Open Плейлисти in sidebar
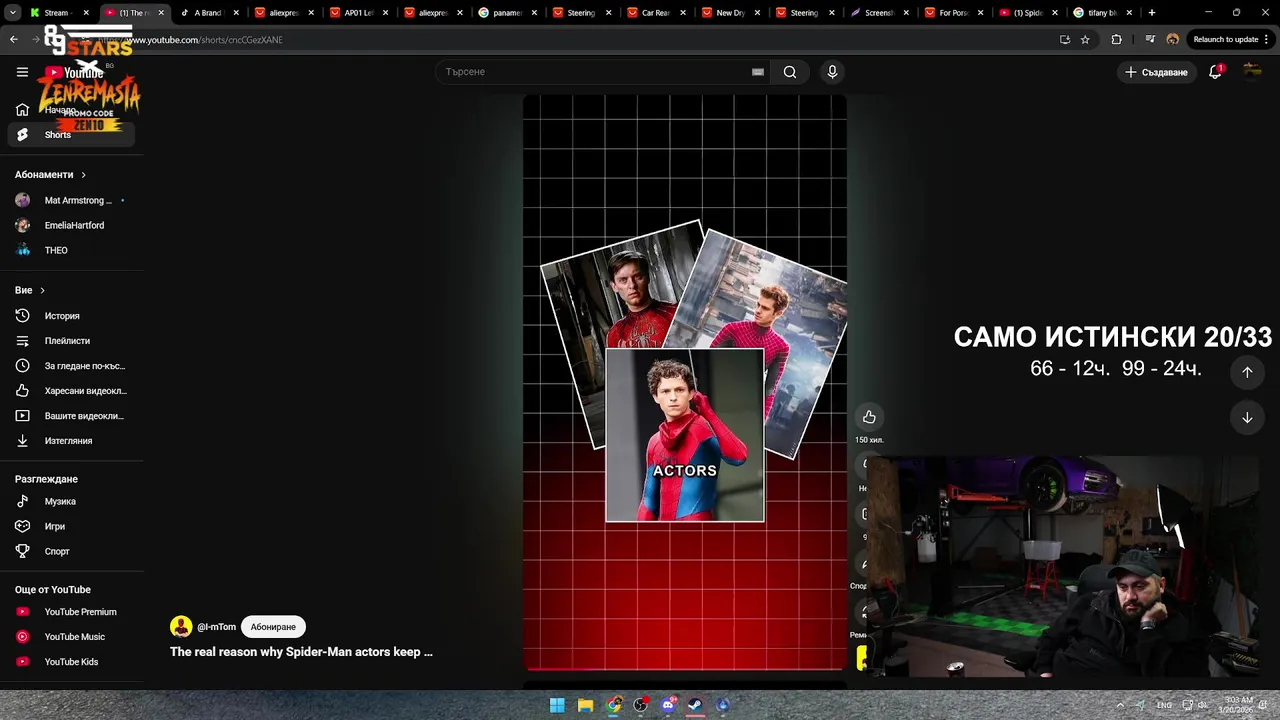This screenshot has height=720, width=1280. point(71,341)
